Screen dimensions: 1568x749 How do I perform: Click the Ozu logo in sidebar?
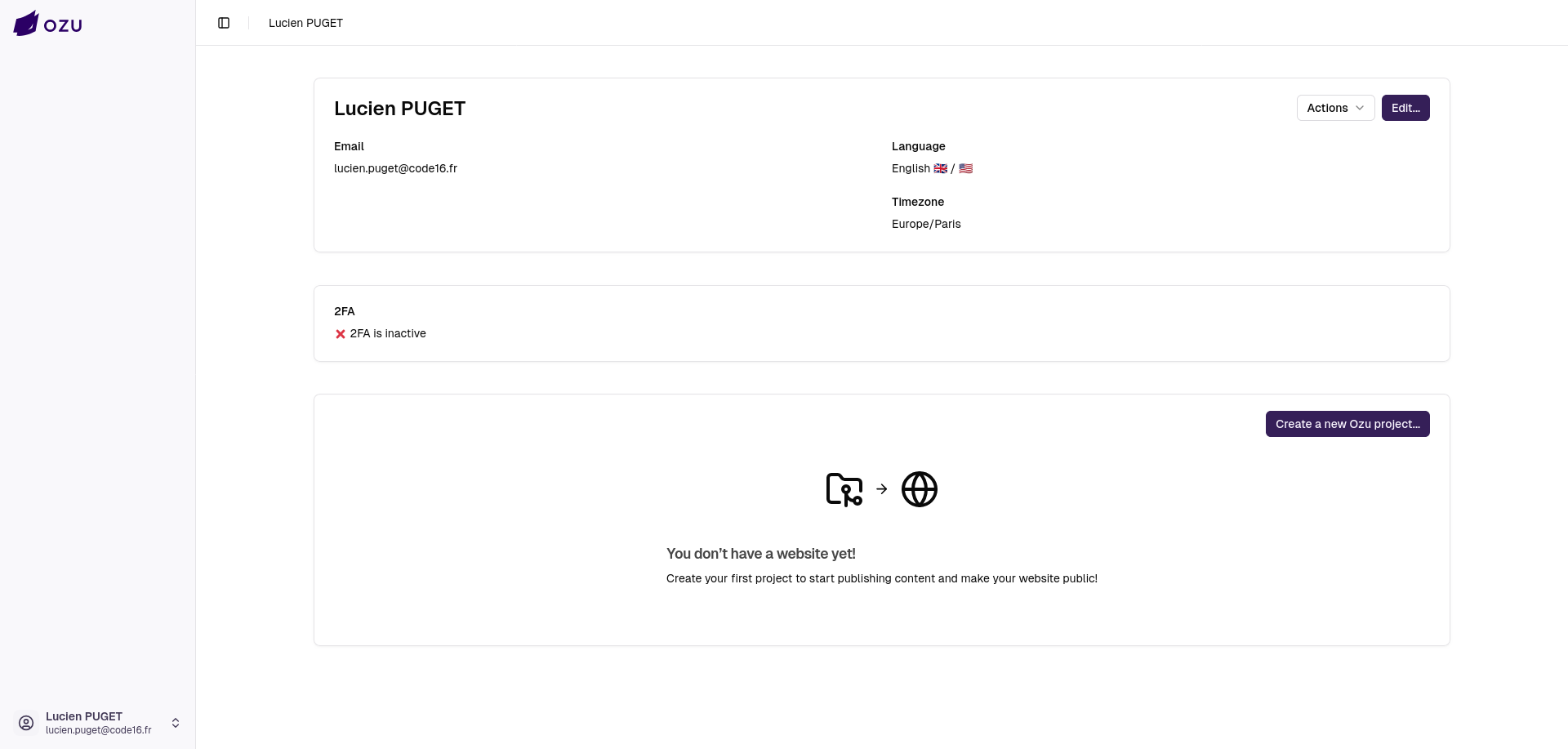pyautogui.click(x=47, y=24)
